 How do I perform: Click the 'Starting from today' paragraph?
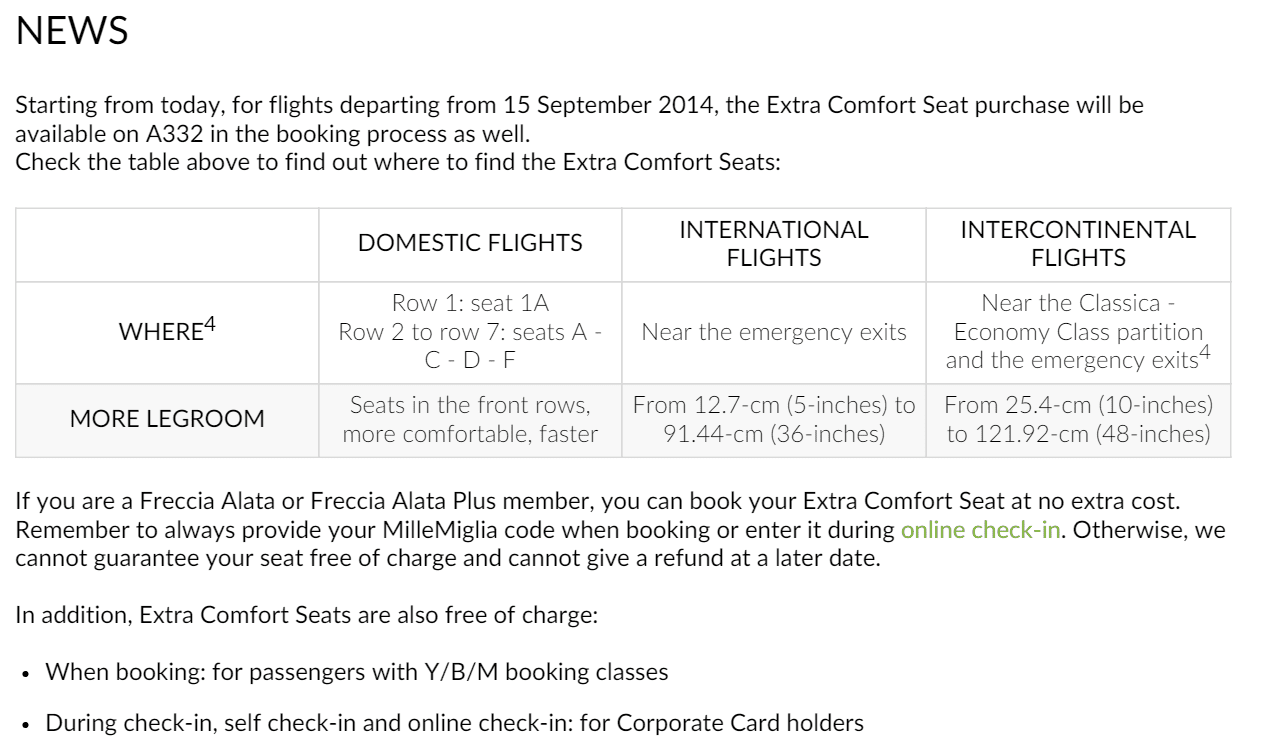(x=580, y=133)
